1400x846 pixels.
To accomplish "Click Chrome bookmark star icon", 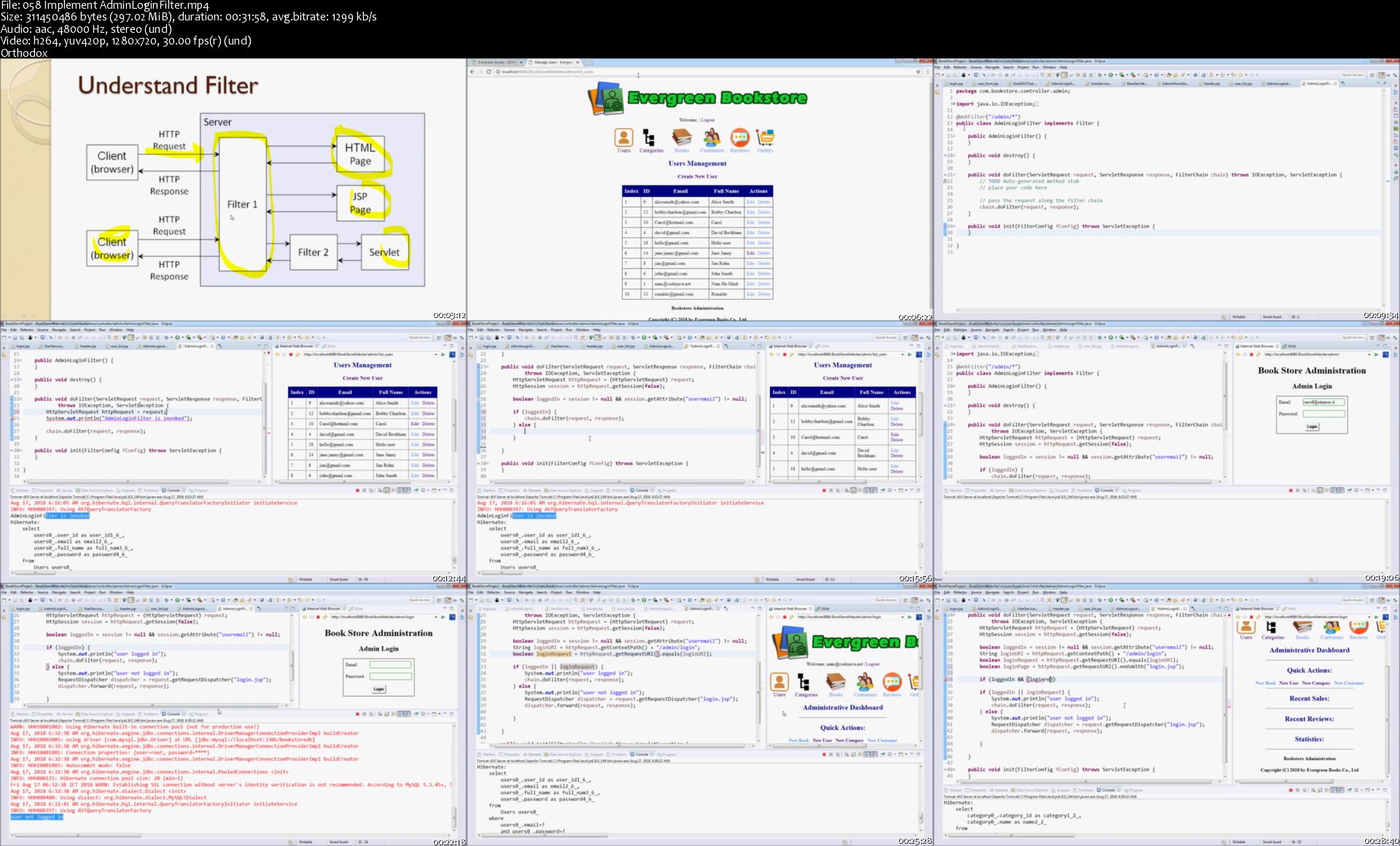I will pos(918,71).
